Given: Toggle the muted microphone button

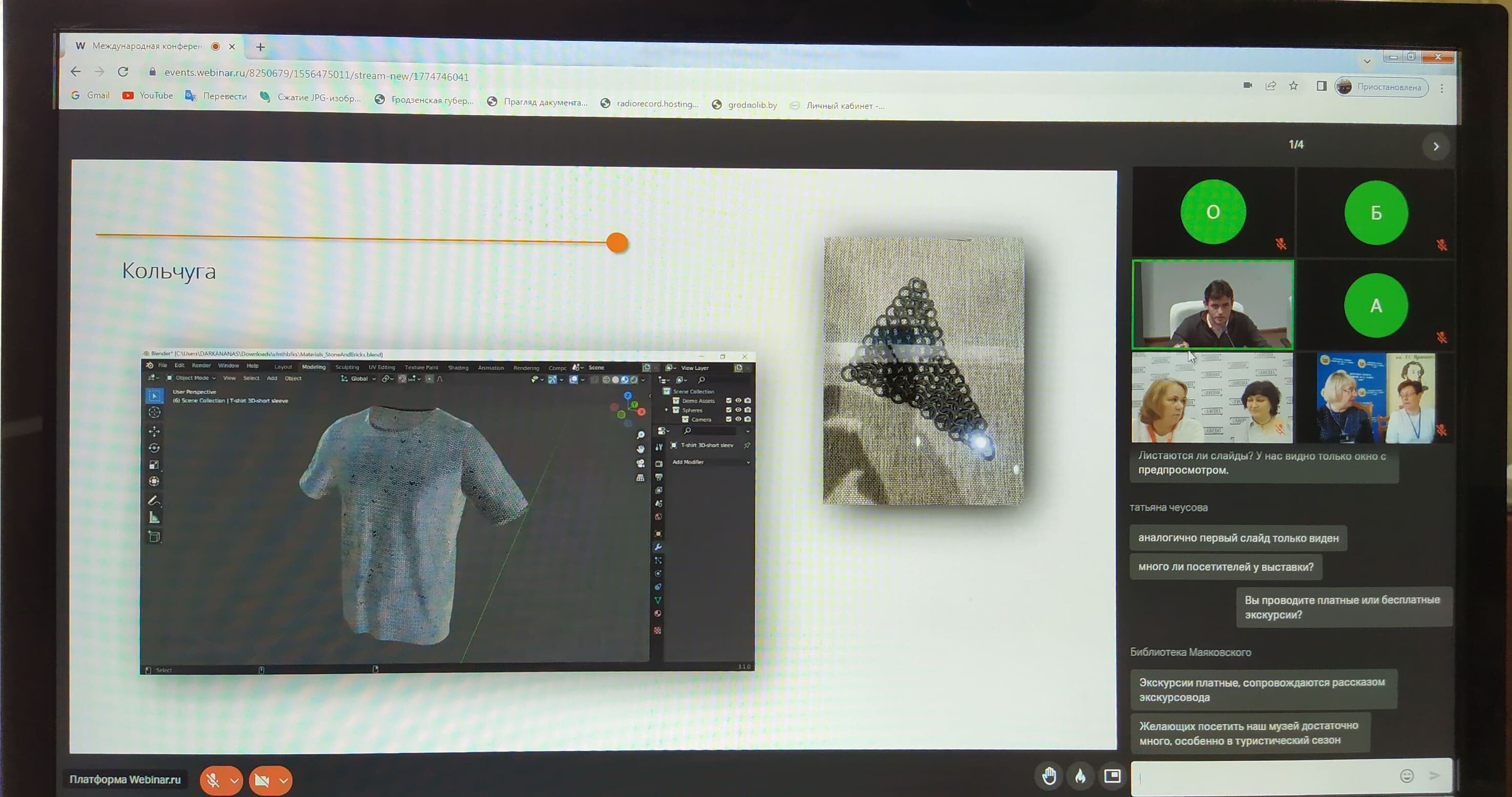Looking at the screenshot, I should click(213, 780).
